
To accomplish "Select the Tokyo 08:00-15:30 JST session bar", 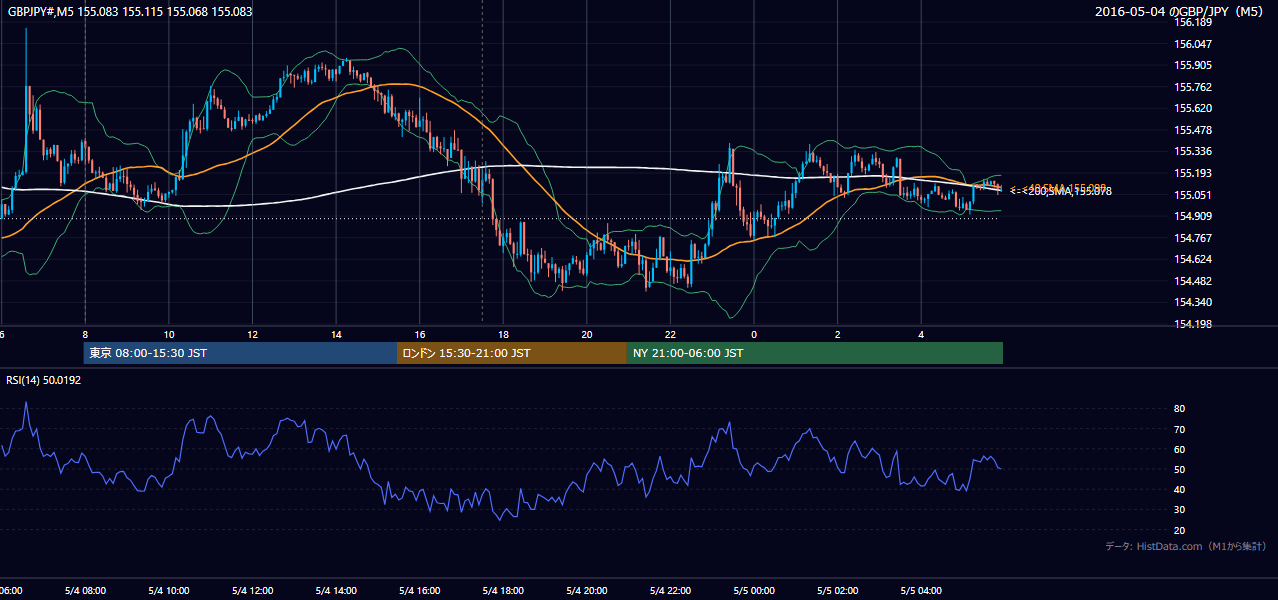I will pos(240,353).
